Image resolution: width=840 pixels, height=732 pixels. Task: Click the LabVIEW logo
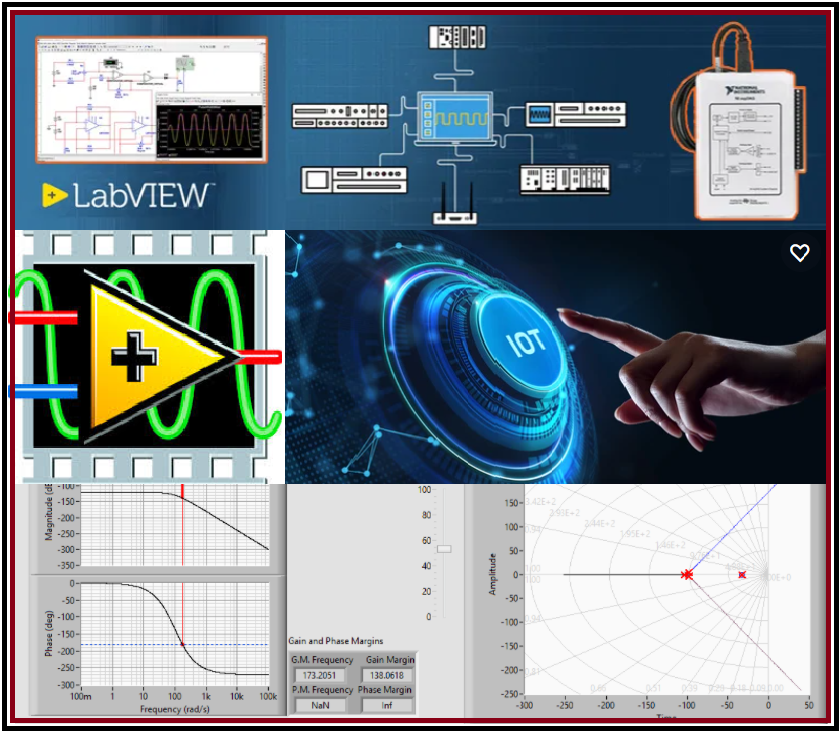coord(126,194)
